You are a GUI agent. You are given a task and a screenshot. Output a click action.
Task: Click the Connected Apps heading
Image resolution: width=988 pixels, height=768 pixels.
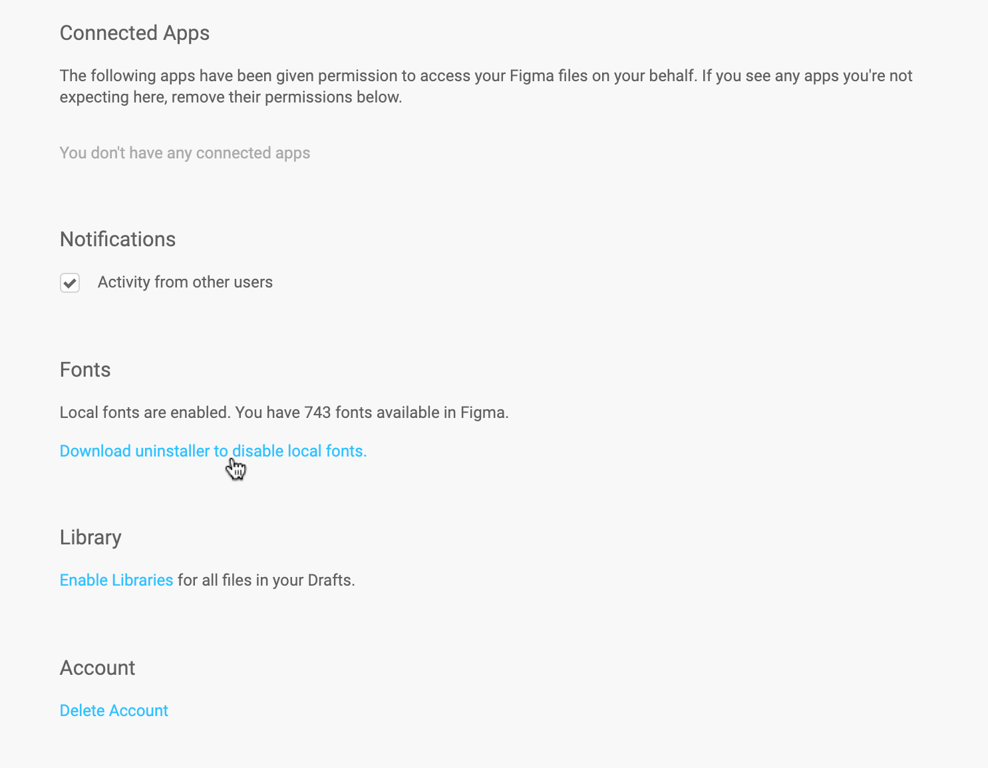click(135, 33)
